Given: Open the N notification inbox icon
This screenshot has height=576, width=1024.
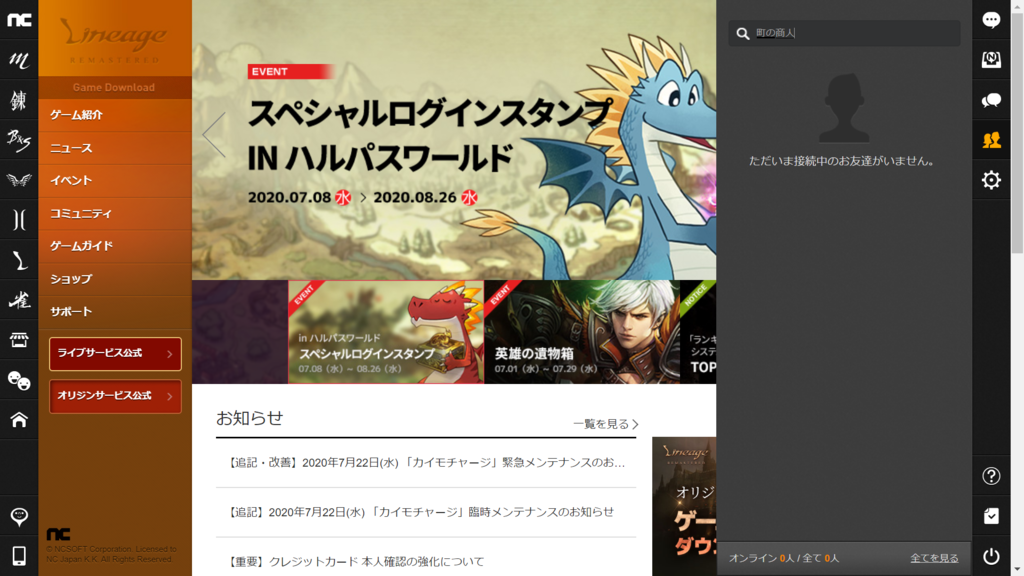Looking at the screenshot, I should coord(991,59).
